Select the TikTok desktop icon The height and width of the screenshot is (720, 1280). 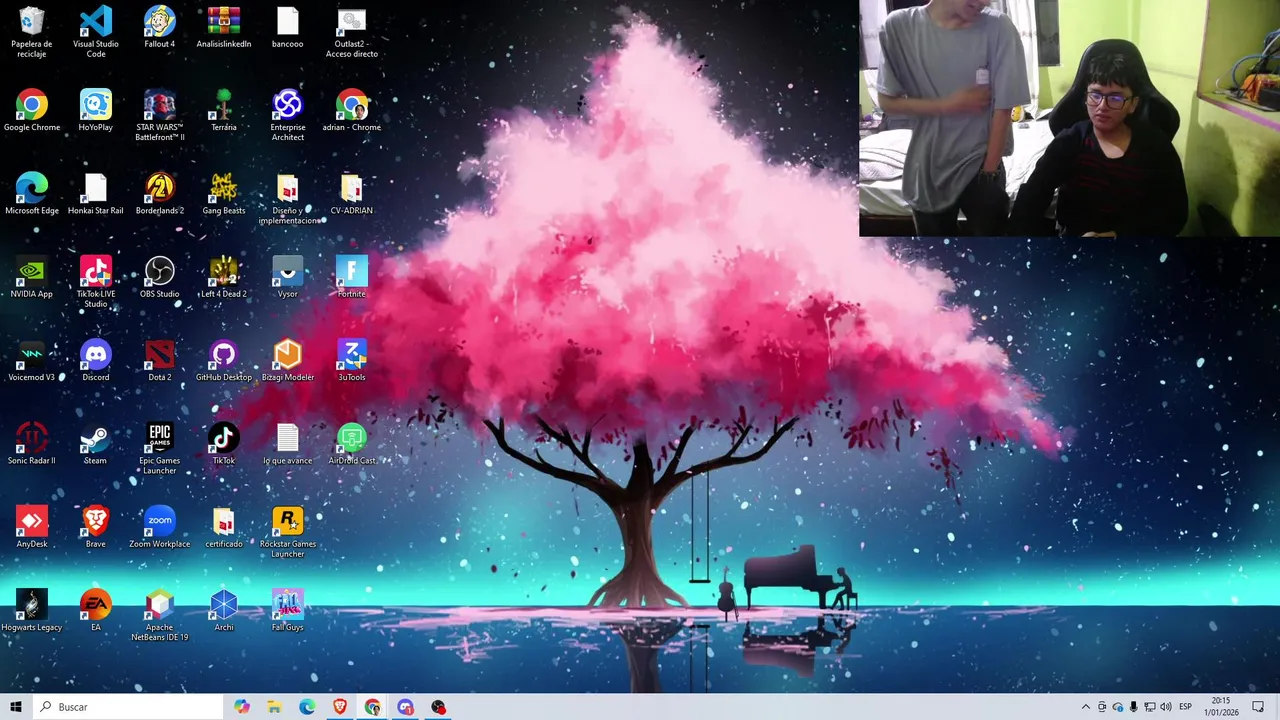223,438
